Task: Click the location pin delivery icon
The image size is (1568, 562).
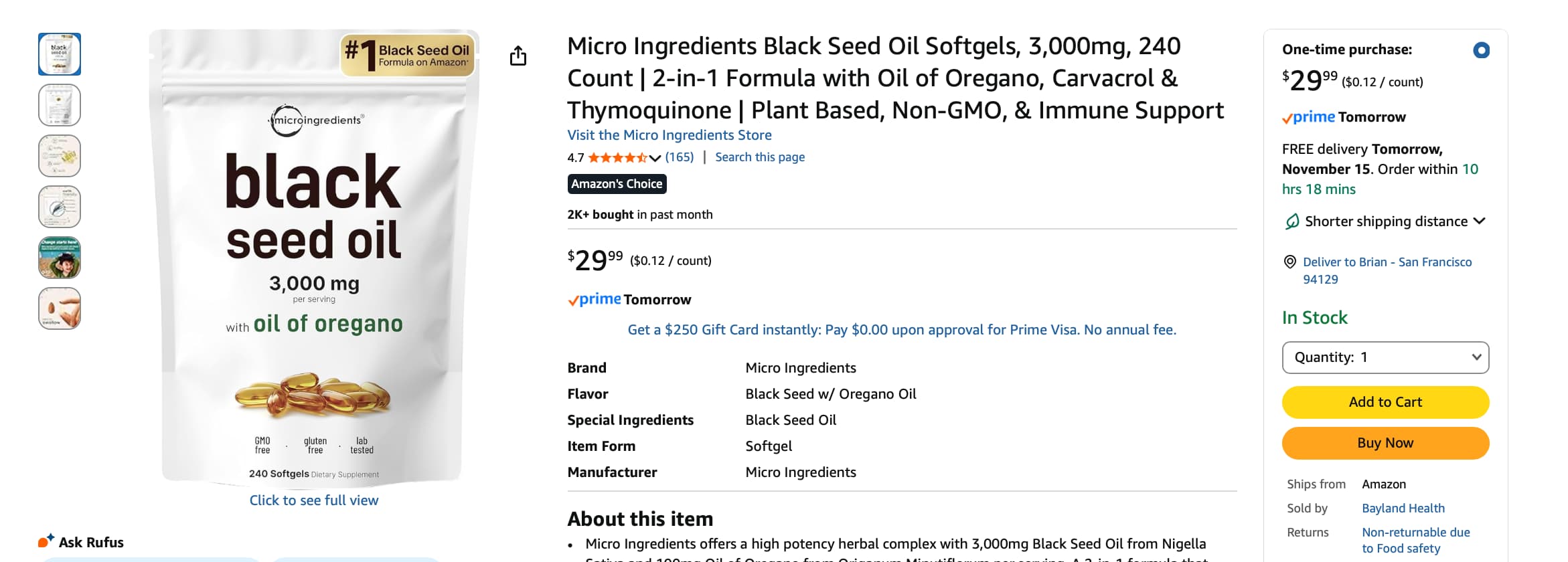Action: [1289, 262]
